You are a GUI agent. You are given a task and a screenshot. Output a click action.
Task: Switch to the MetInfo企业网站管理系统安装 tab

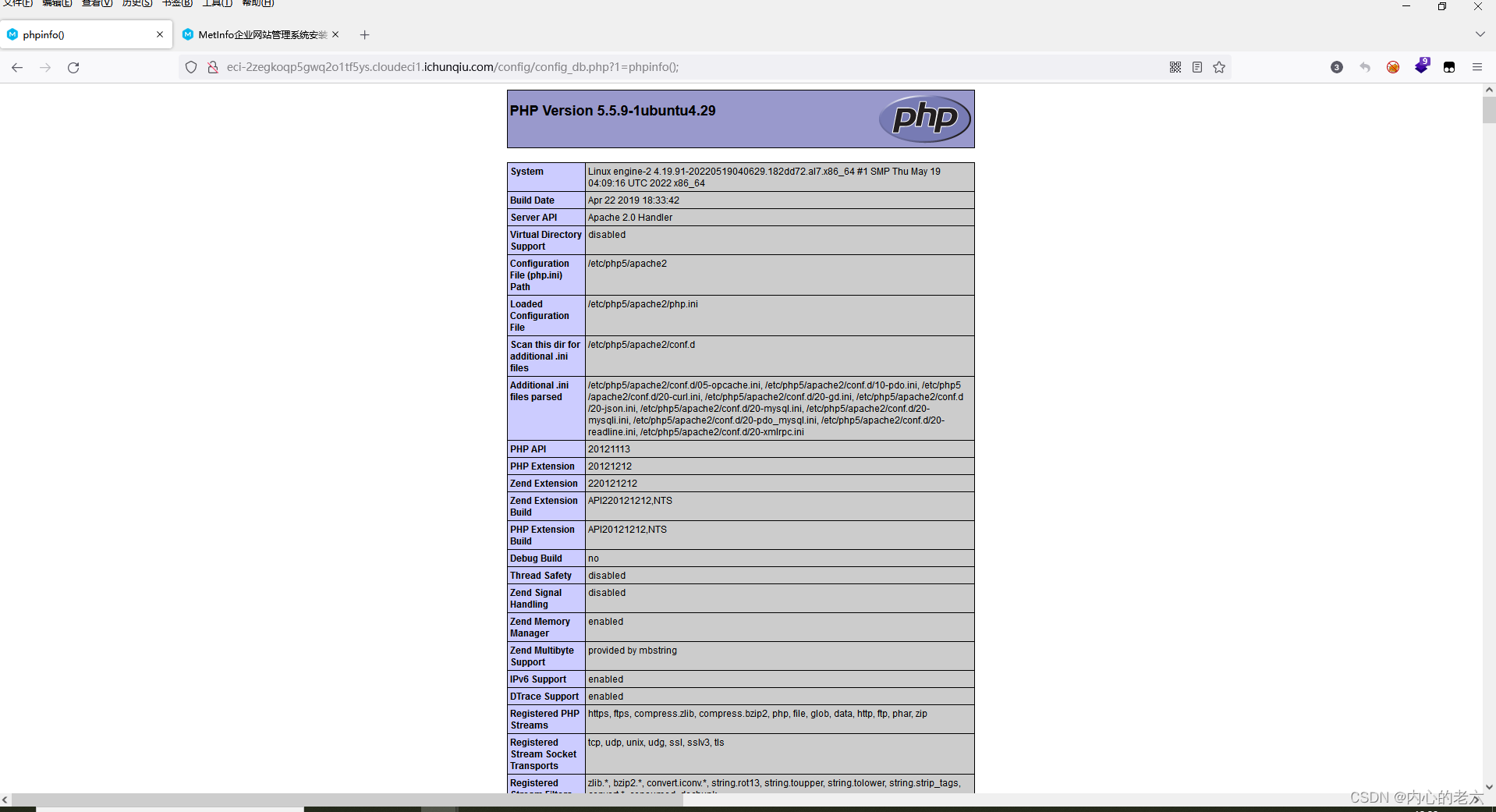pyautogui.click(x=261, y=34)
